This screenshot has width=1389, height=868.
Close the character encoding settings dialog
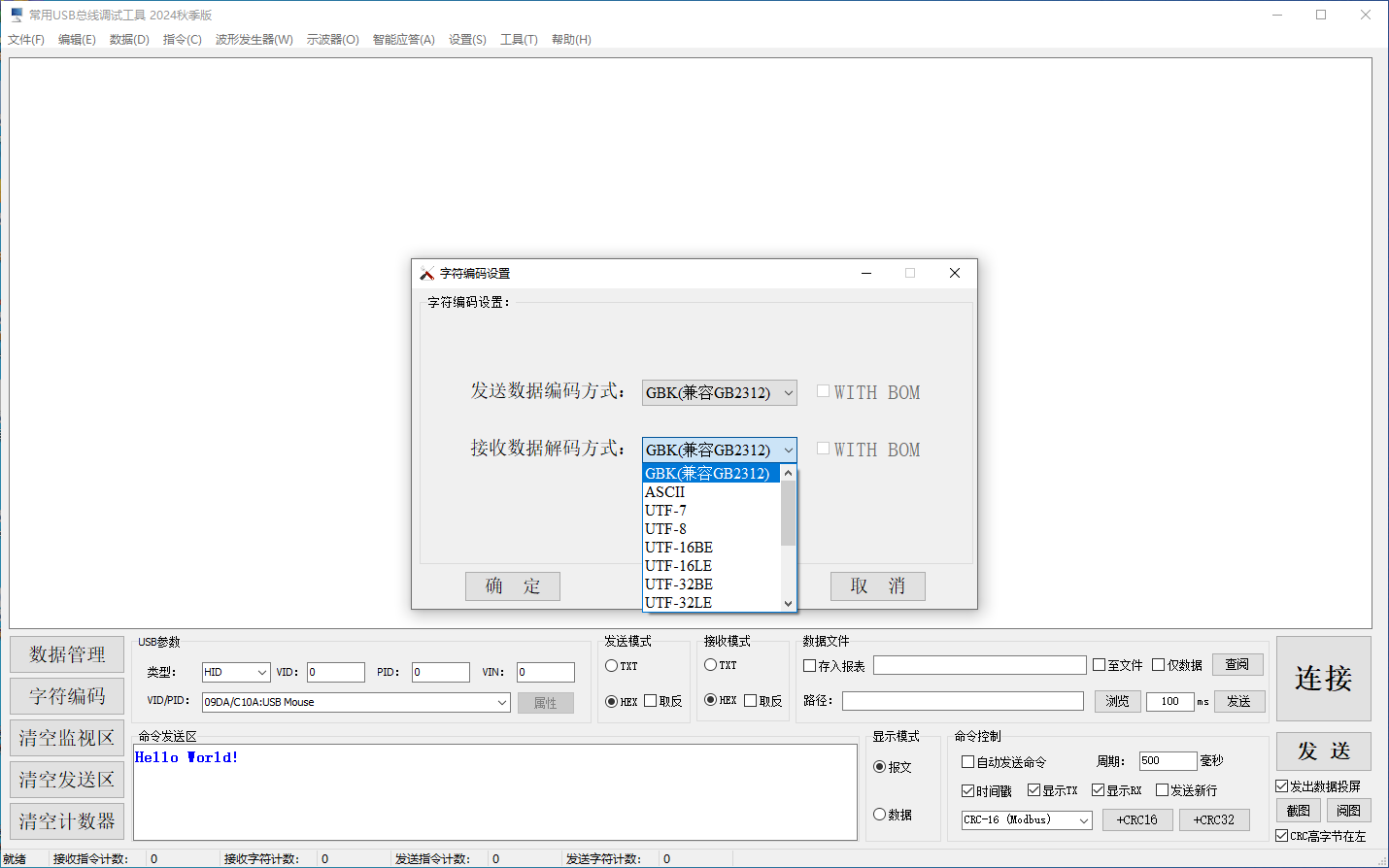(954, 274)
